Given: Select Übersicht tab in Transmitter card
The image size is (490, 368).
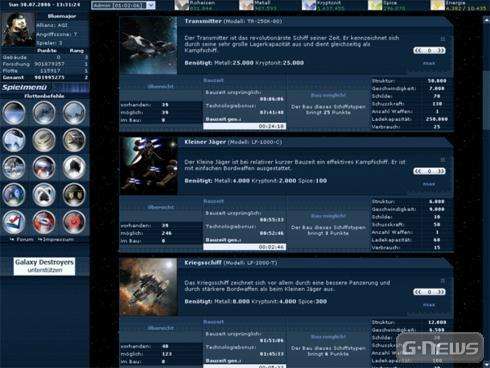Looking at the screenshot, I should coord(160,87).
